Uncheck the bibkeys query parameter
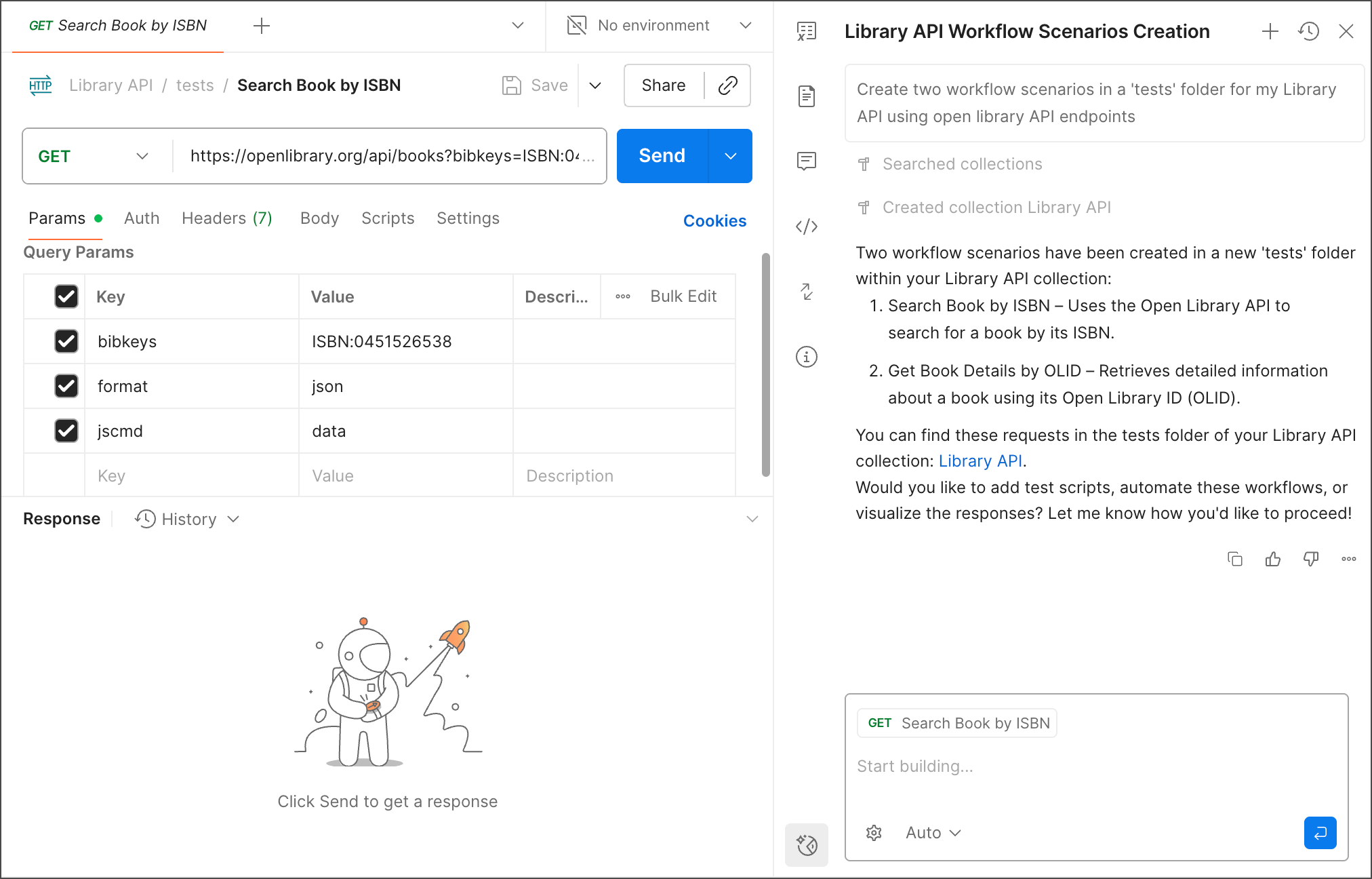The height and width of the screenshot is (879, 1372). coord(66,341)
